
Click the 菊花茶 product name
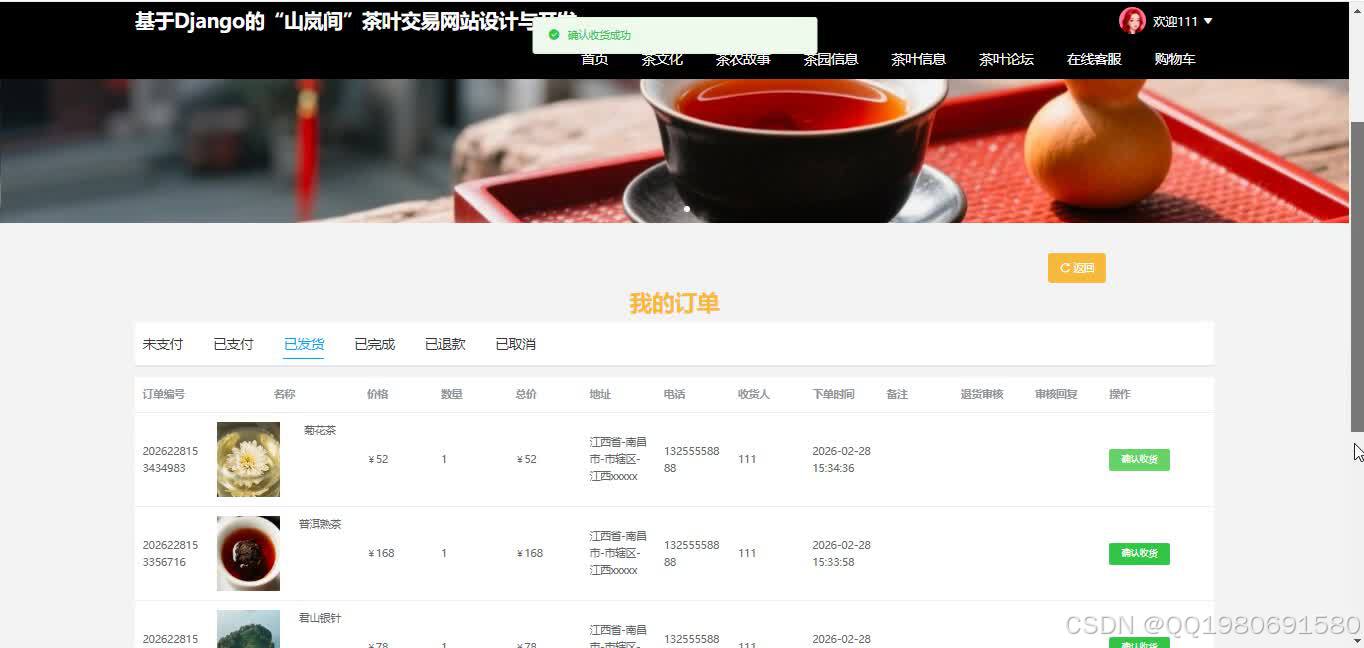(x=320, y=430)
